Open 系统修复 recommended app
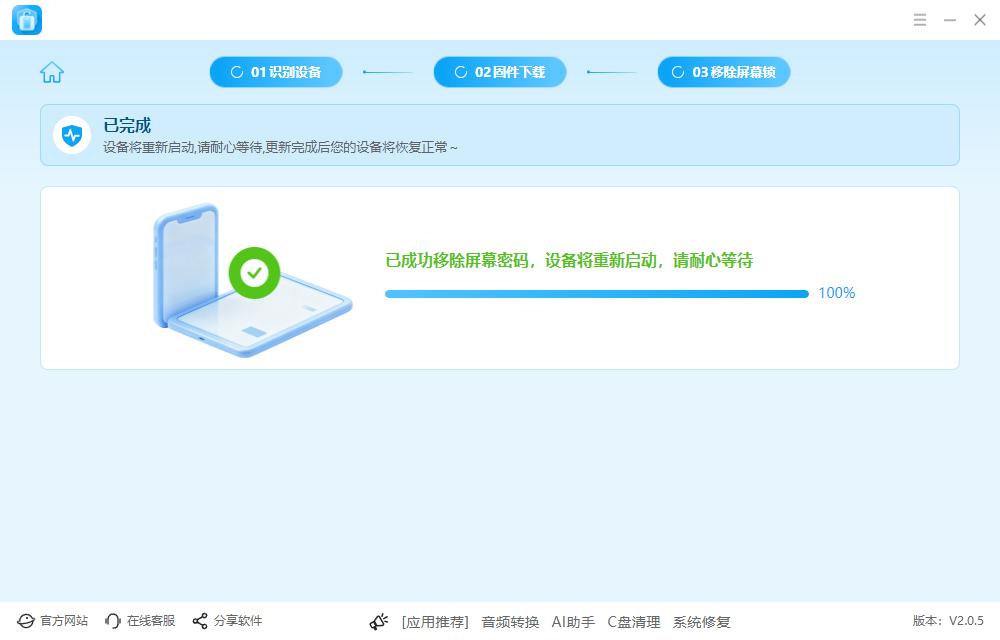Screen dimensions: 1000x640 click(x=702, y=622)
